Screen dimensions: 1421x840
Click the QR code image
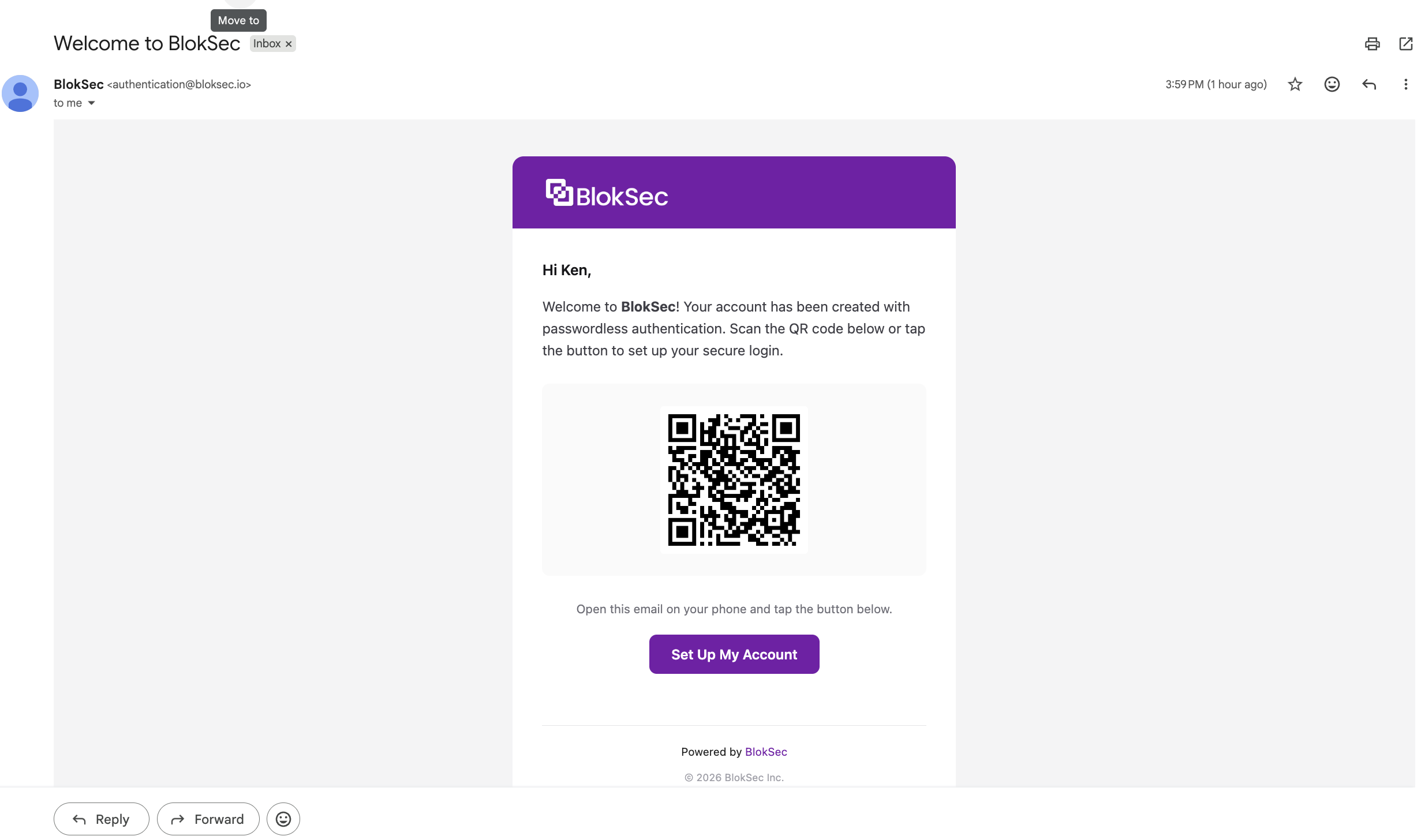tap(734, 480)
